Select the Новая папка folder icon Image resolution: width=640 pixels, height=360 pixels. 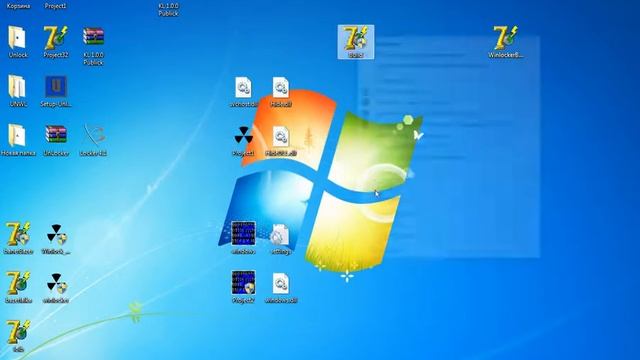(x=18, y=136)
